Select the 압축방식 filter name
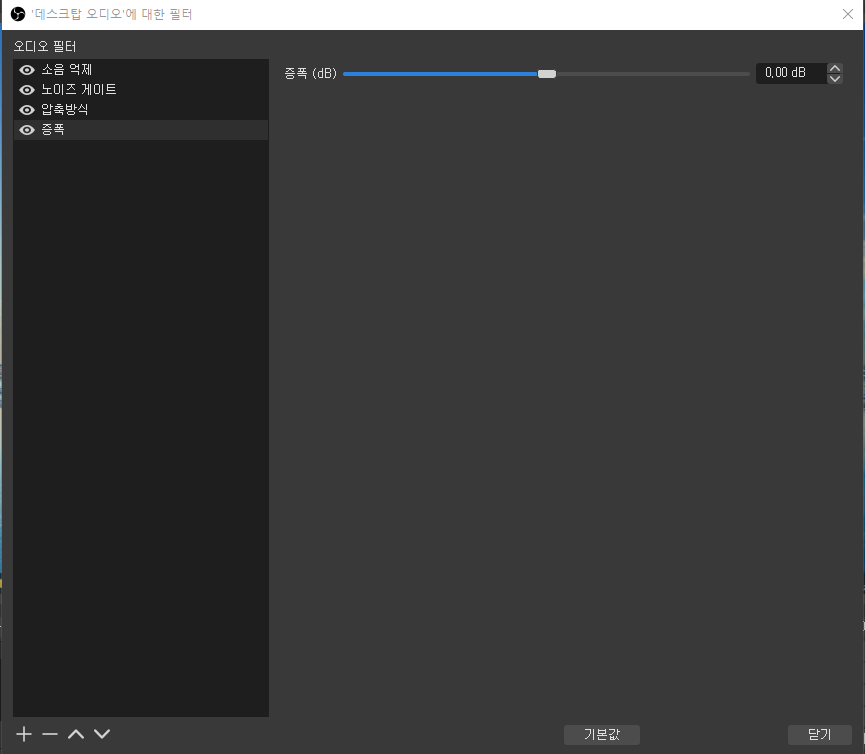 (x=65, y=109)
